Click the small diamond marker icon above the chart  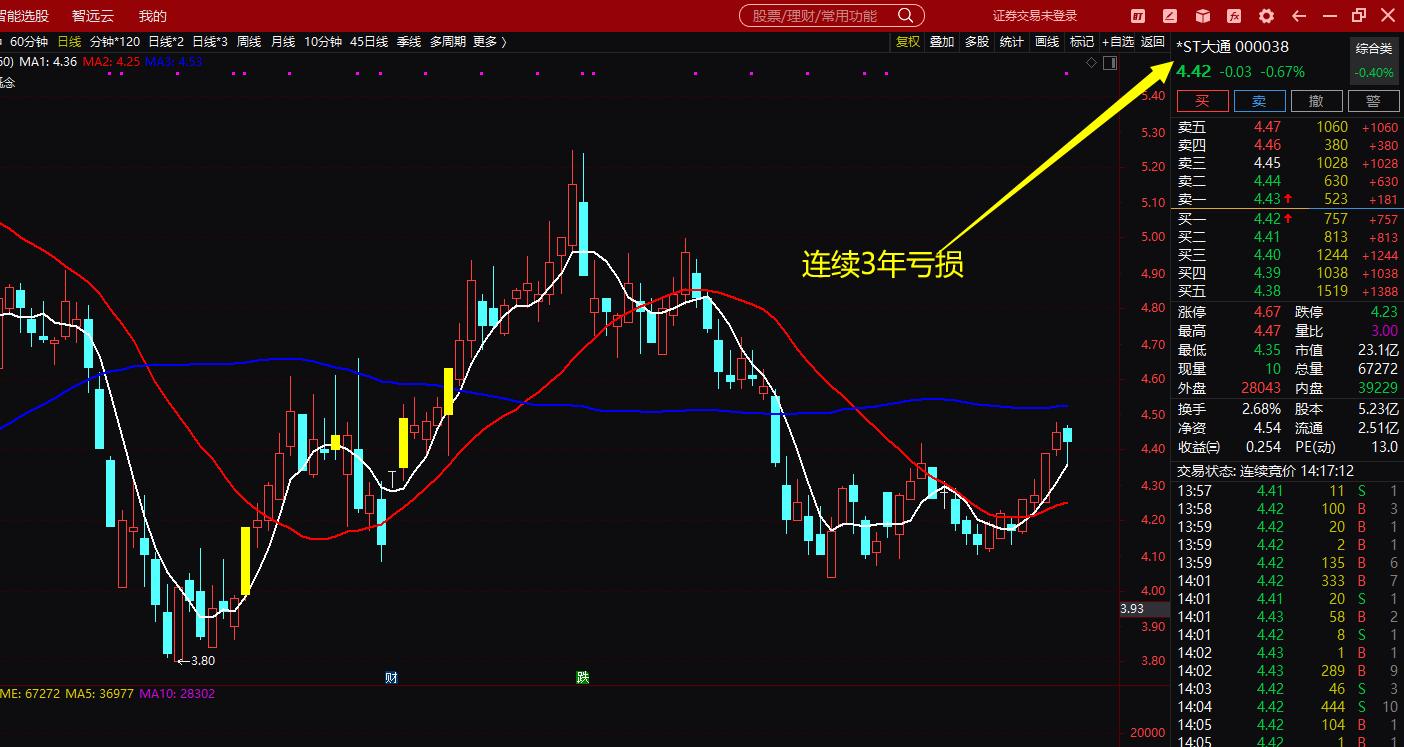pyautogui.click(x=1091, y=62)
